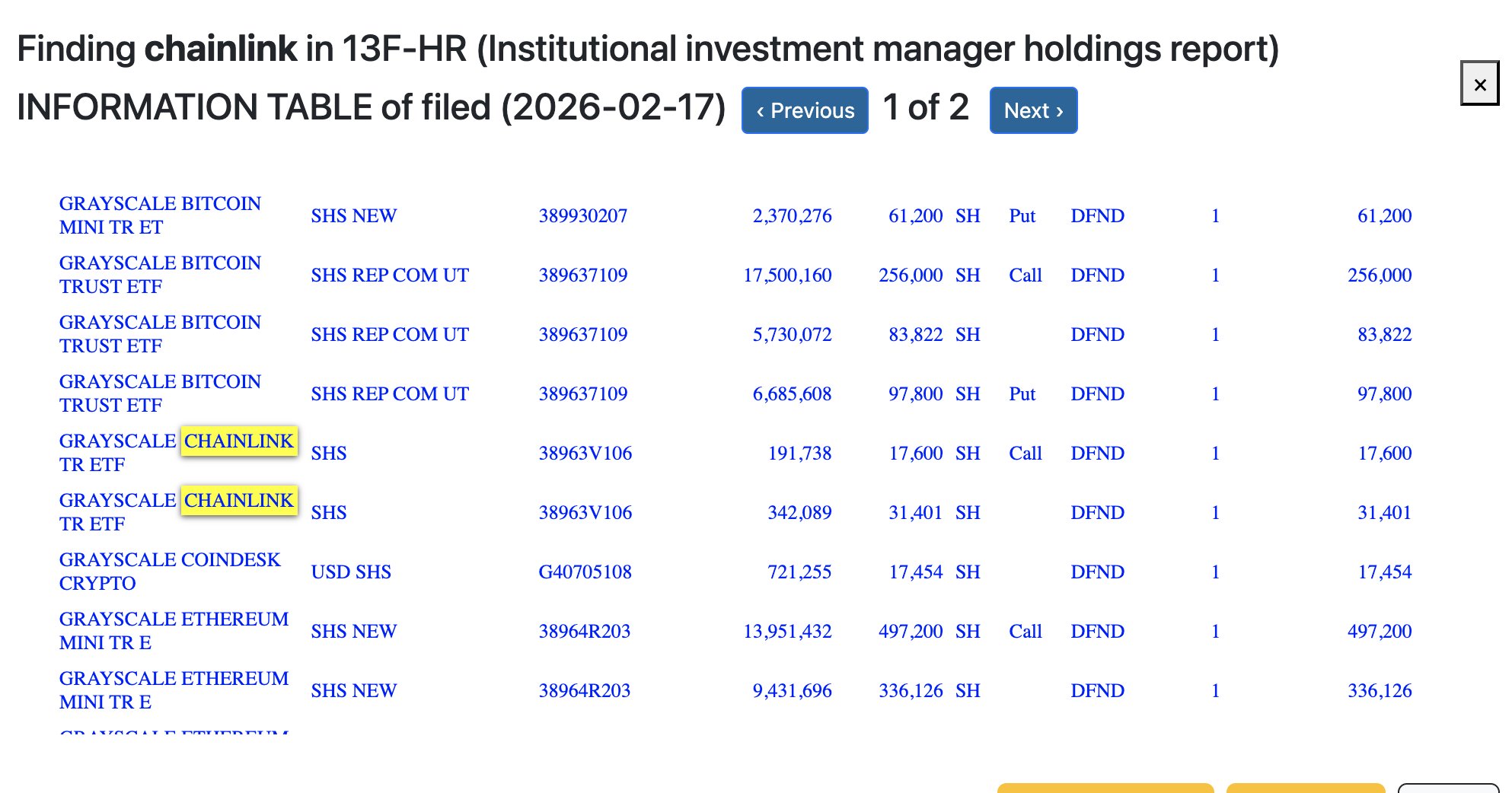This screenshot has height=793, width=1512.
Task: Click Call label on Ethereum Mini row
Action: point(1025,632)
